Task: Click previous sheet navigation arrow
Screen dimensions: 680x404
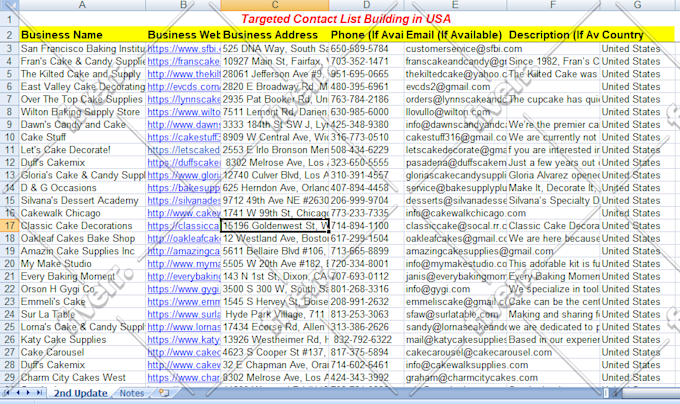Action: click(18, 393)
